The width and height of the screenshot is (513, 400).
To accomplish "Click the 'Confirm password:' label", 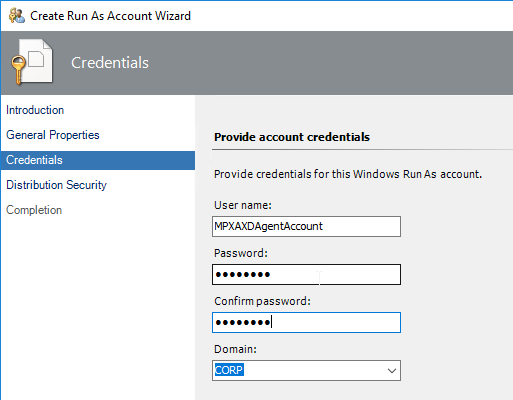I will [262, 301].
